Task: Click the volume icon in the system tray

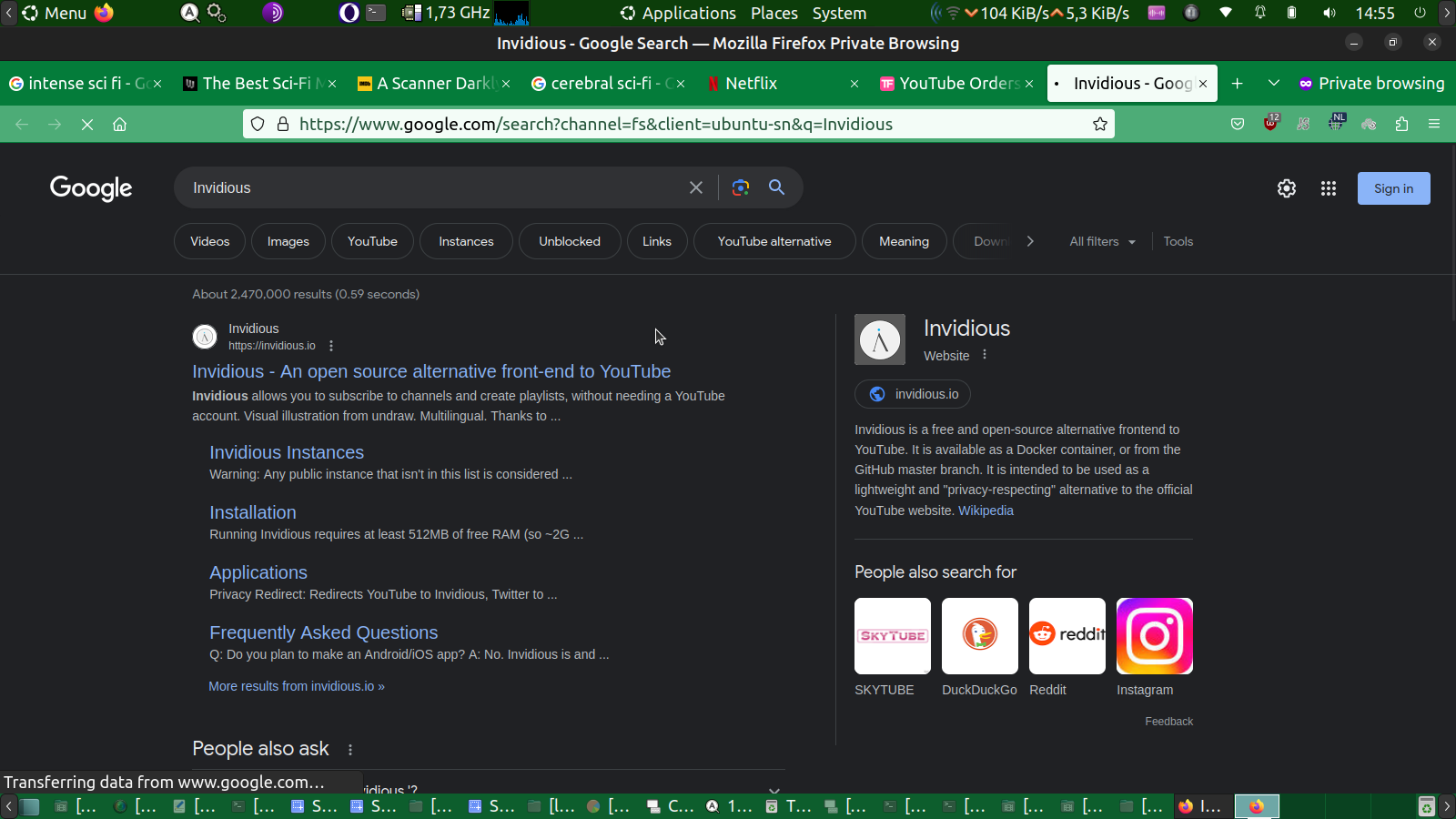Action: tap(1330, 14)
